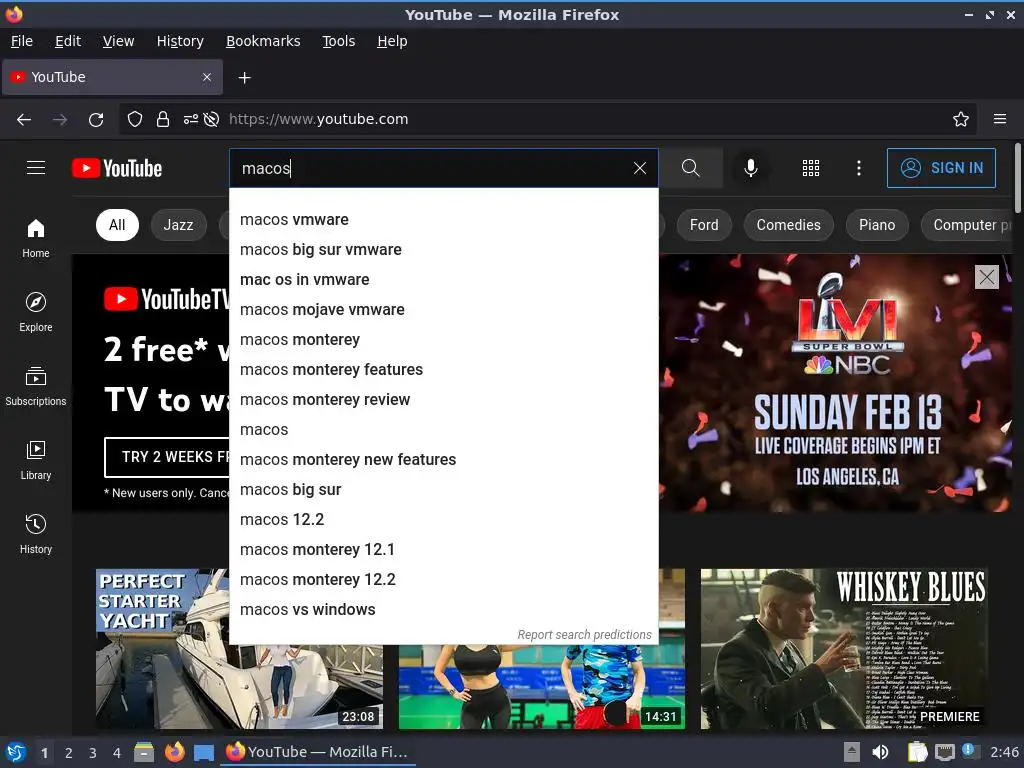Open the View menu

click(x=118, y=41)
